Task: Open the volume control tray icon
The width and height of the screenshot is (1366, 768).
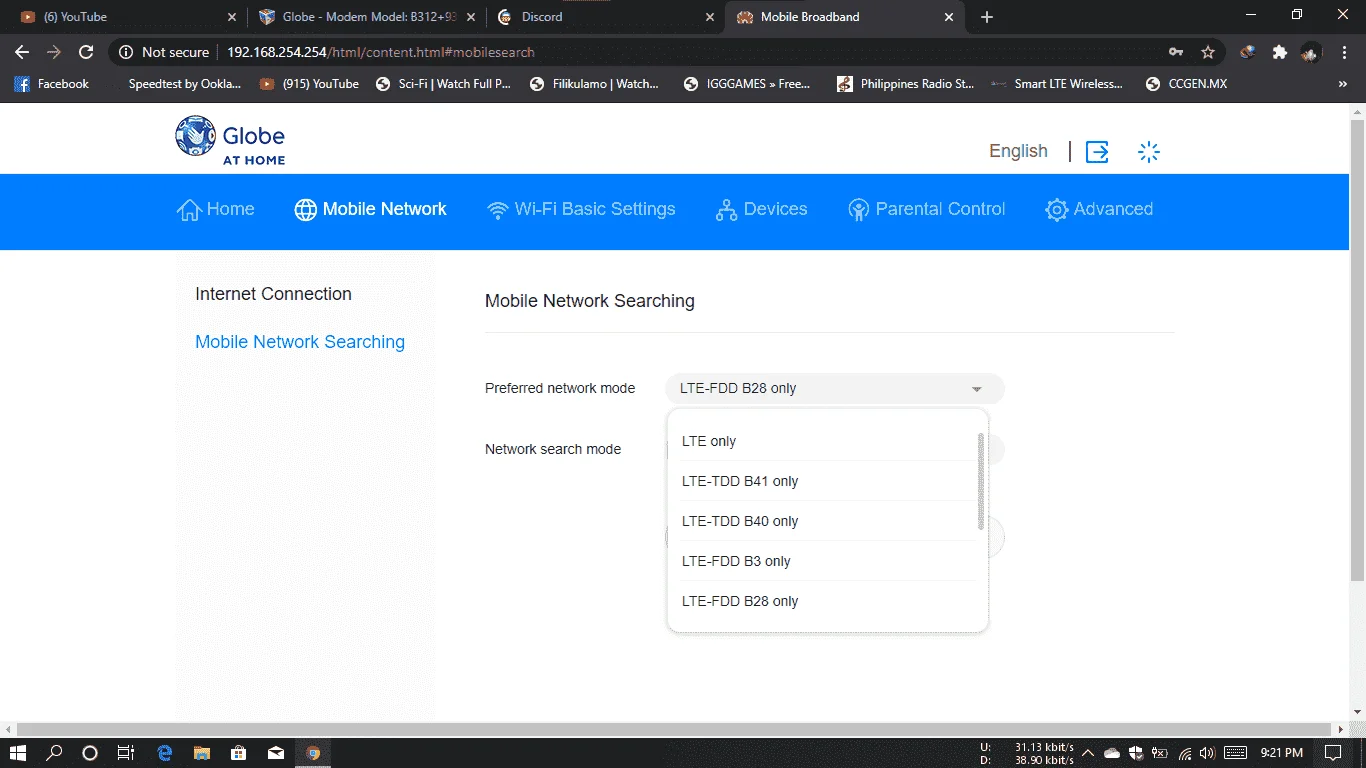Action: pos(1207,753)
